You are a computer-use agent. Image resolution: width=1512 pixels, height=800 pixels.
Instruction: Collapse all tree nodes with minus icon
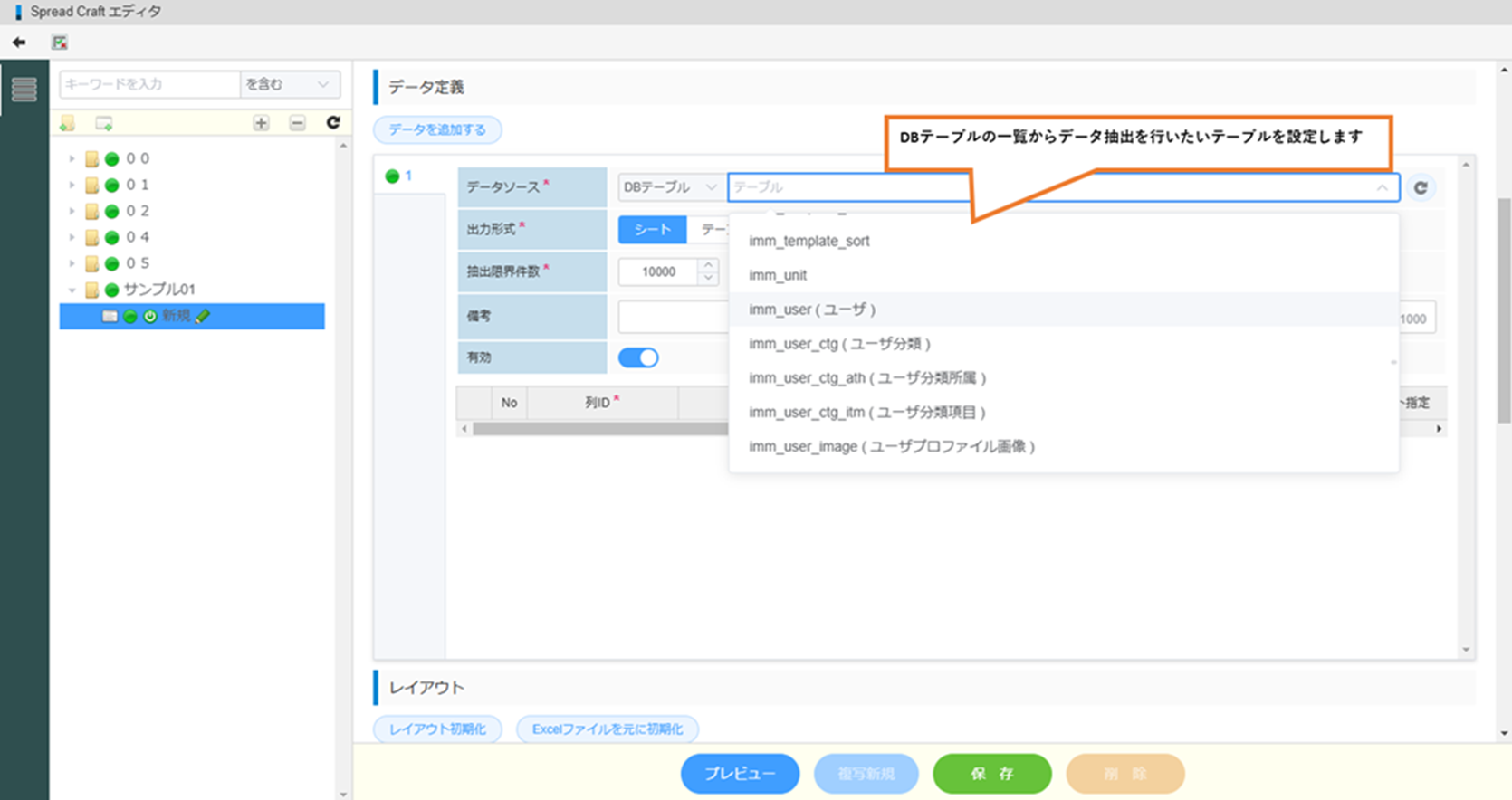coord(297,123)
